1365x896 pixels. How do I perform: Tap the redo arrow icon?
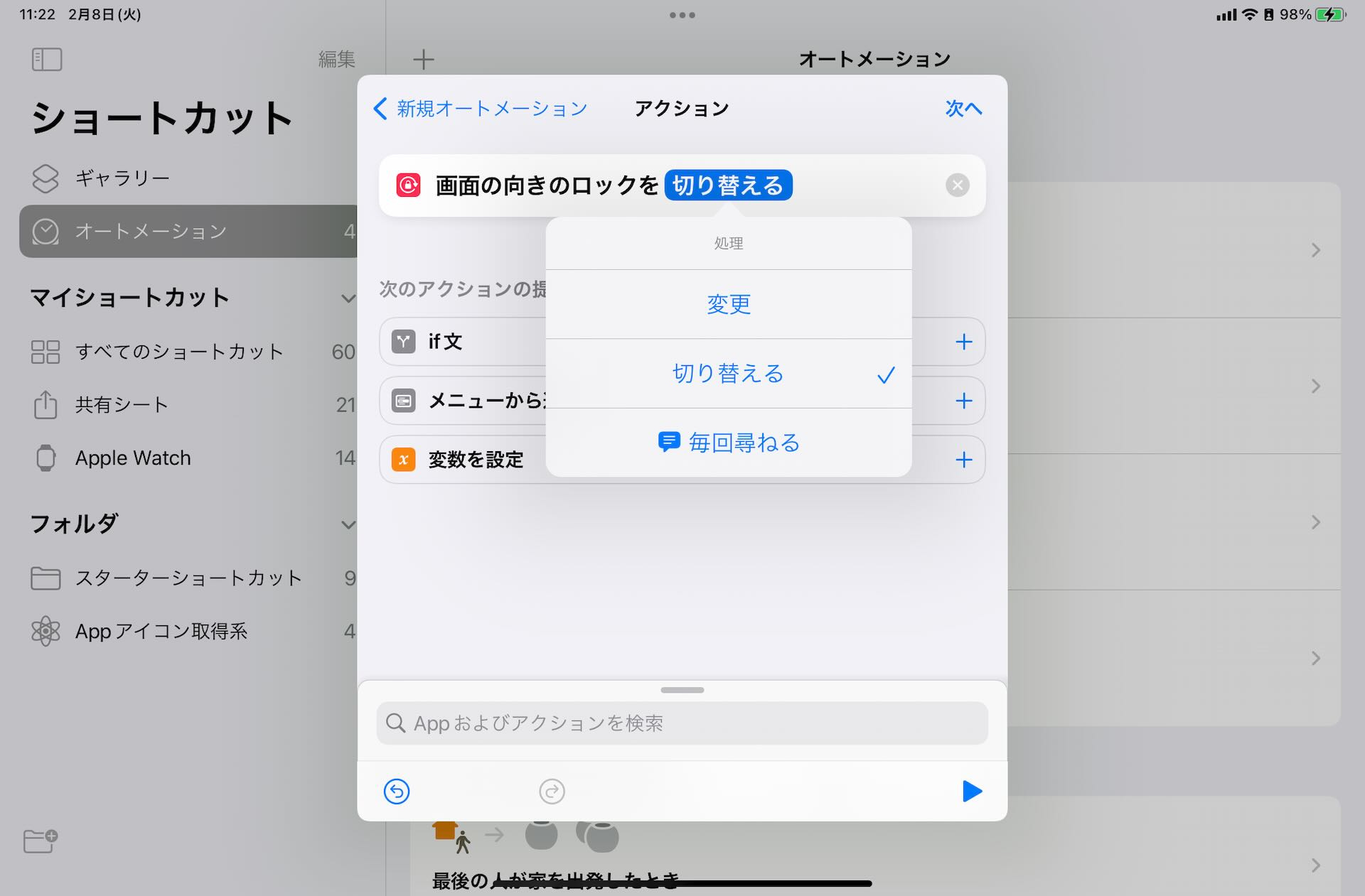(x=552, y=791)
